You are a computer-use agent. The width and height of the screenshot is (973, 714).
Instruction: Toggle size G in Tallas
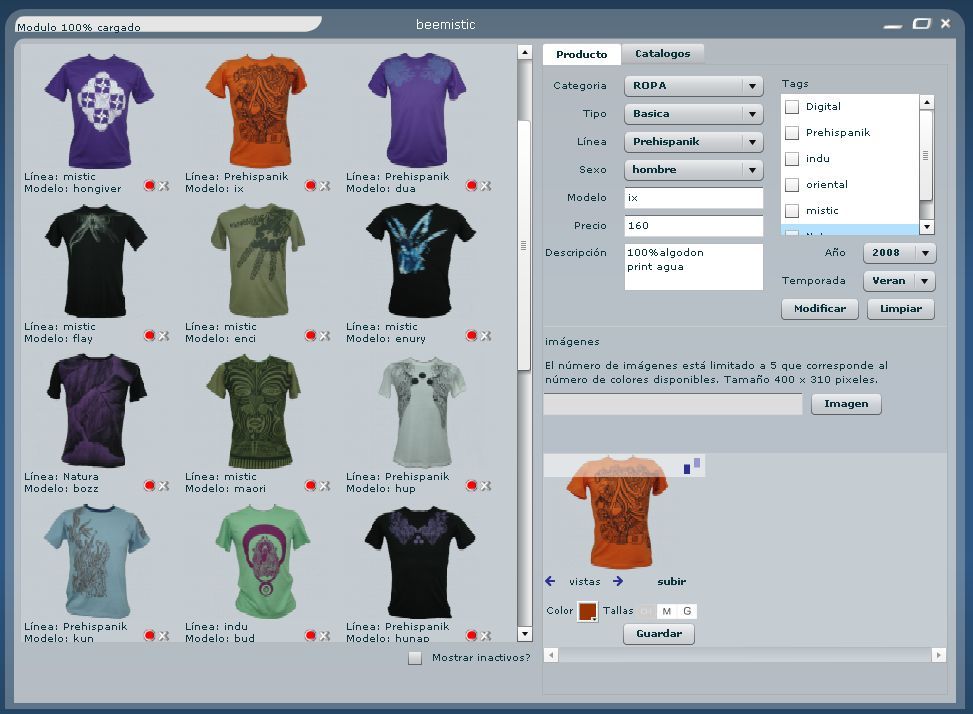click(x=687, y=611)
